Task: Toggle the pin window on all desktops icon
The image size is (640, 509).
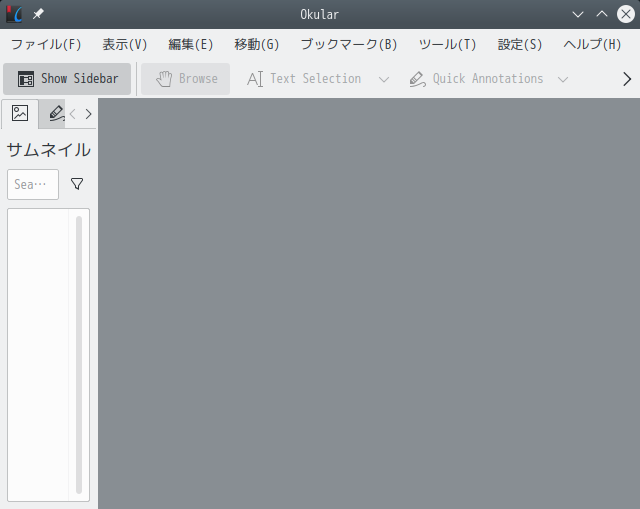Action: pos(38,14)
